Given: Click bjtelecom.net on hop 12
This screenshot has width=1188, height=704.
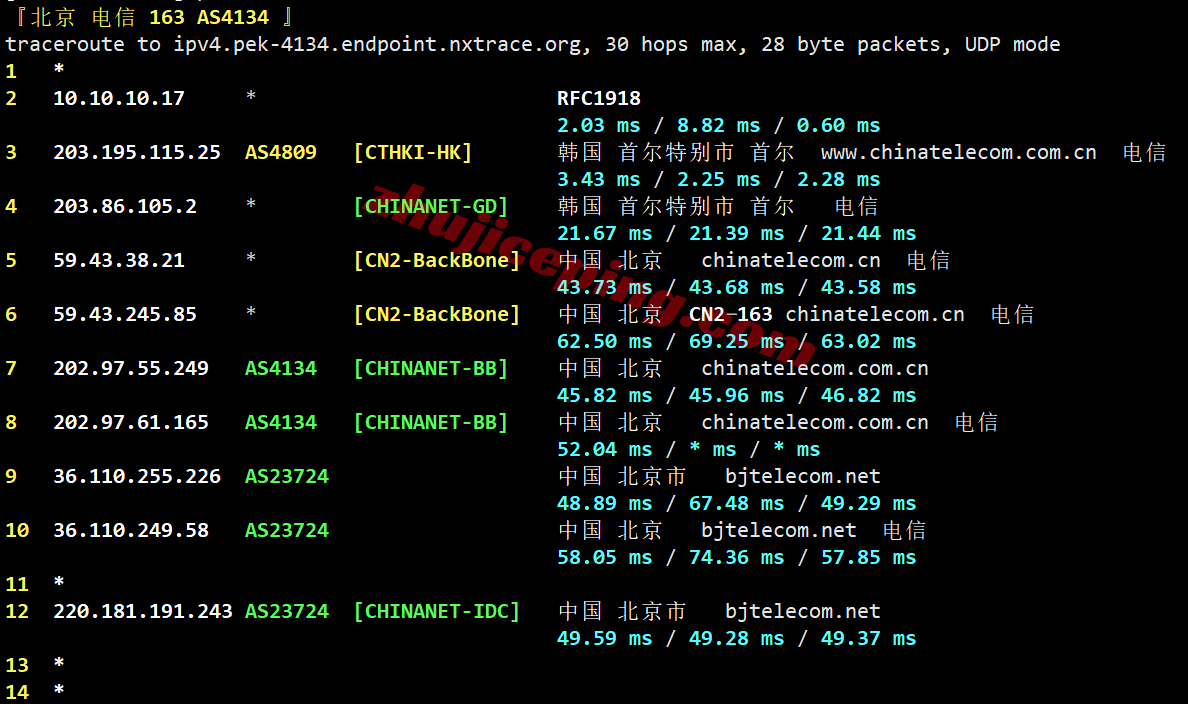Looking at the screenshot, I should tap(802, 612).
